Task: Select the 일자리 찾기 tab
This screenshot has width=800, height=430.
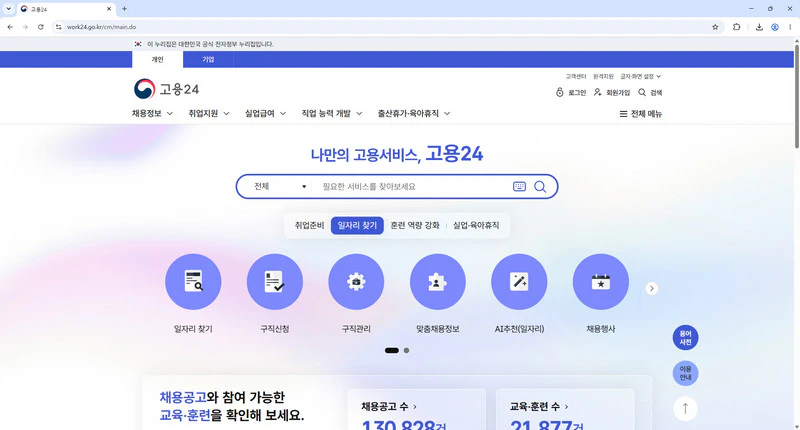Action: tap(357, 225)
